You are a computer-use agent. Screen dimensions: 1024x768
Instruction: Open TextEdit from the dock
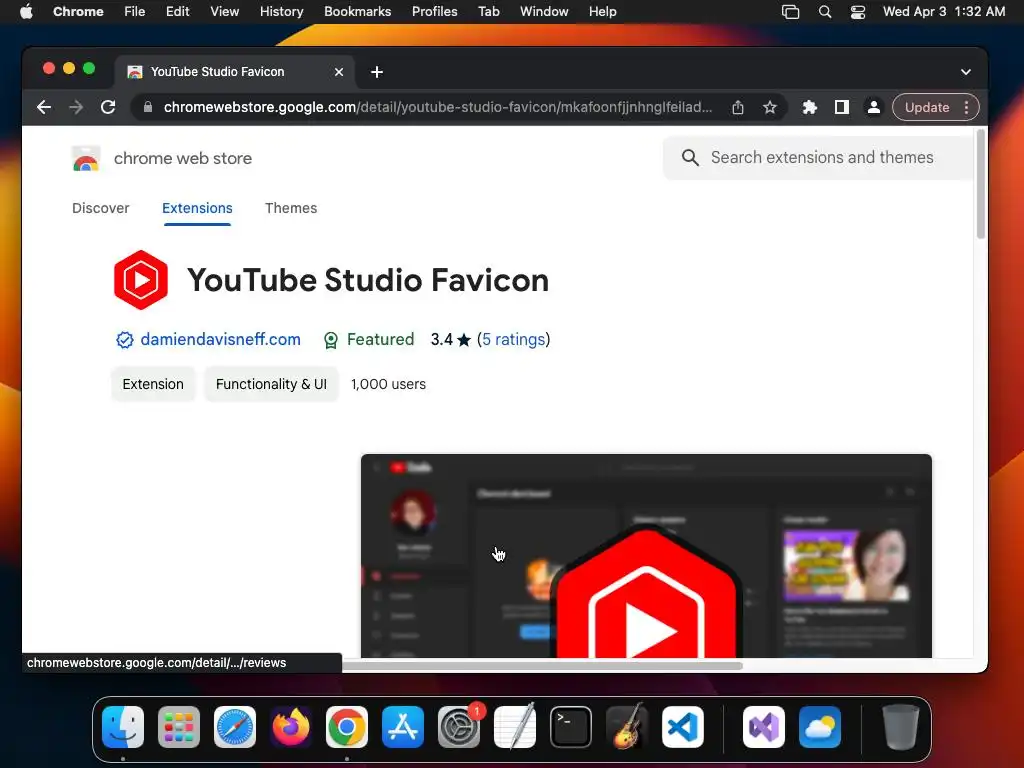coord(515,727)
